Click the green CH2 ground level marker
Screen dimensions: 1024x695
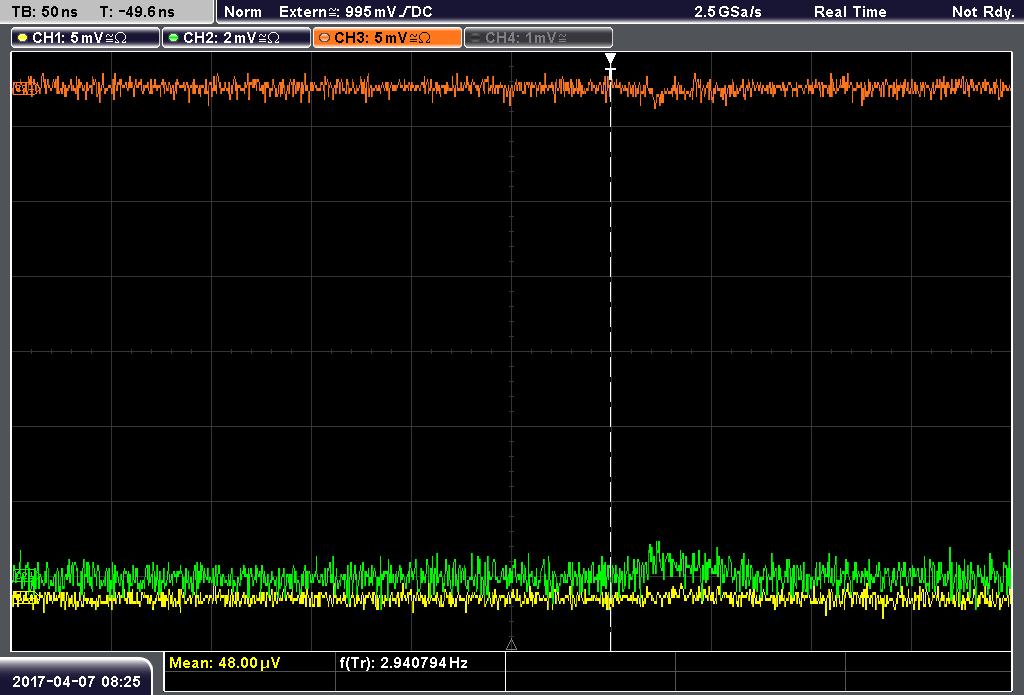[x=24, y=575]
